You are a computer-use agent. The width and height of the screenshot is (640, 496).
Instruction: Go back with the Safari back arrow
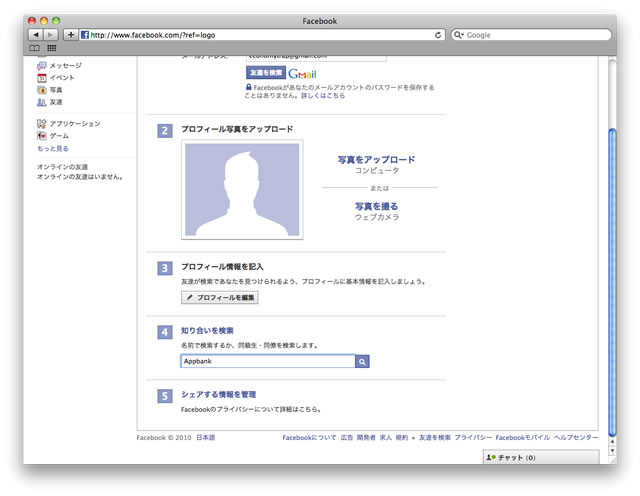tap(36, 35)
